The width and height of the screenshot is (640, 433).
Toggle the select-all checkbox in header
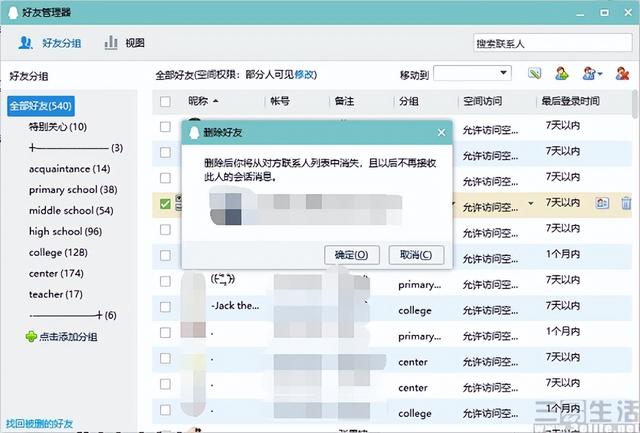[x=165, y=101]
